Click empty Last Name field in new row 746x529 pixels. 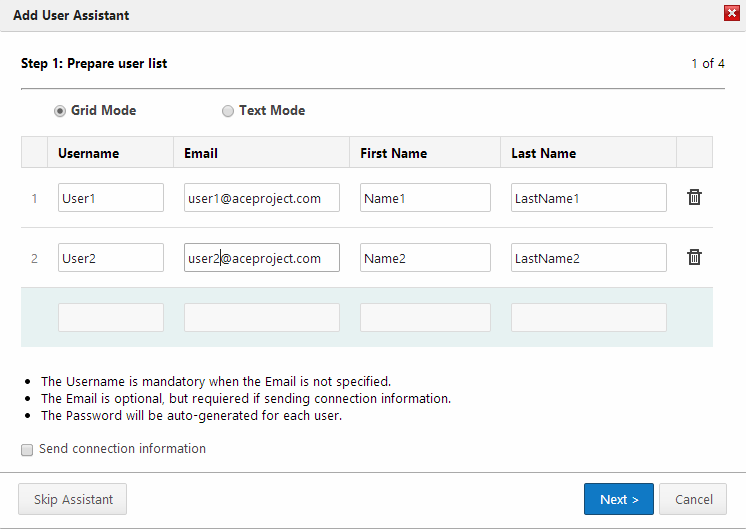click(x=589, y=317)
